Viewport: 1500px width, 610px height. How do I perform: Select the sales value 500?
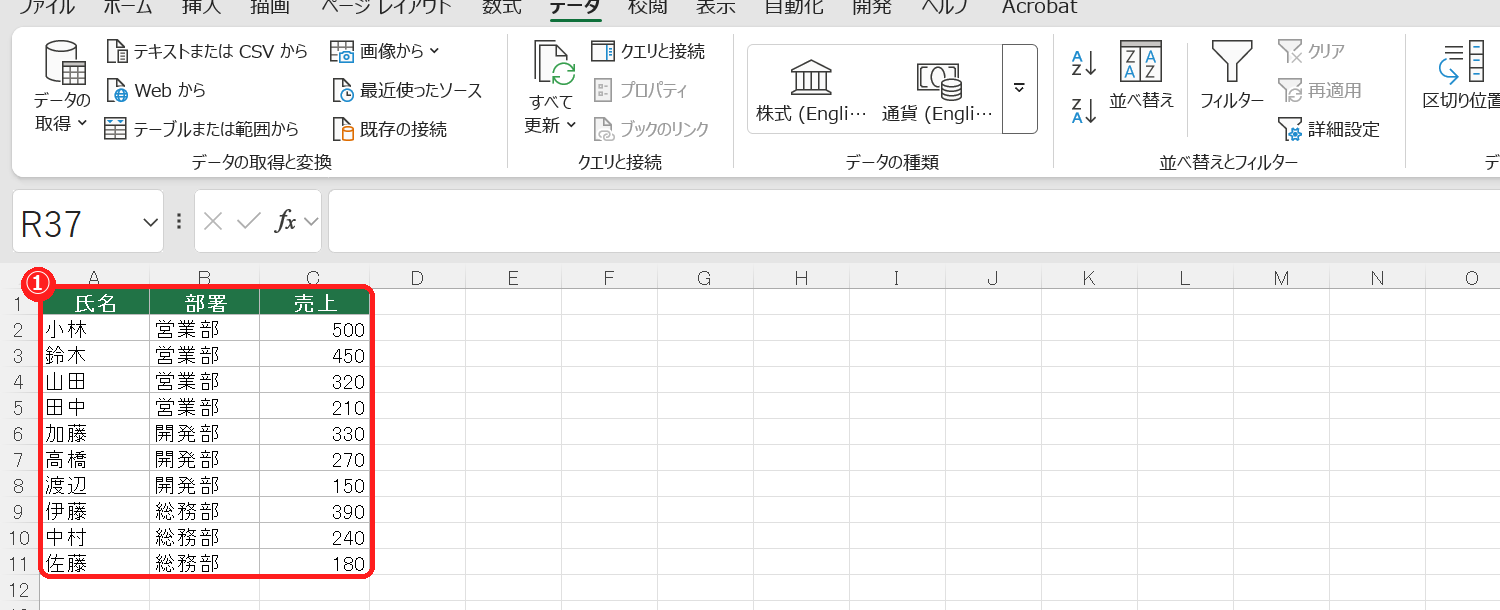(x=314, y=329)
